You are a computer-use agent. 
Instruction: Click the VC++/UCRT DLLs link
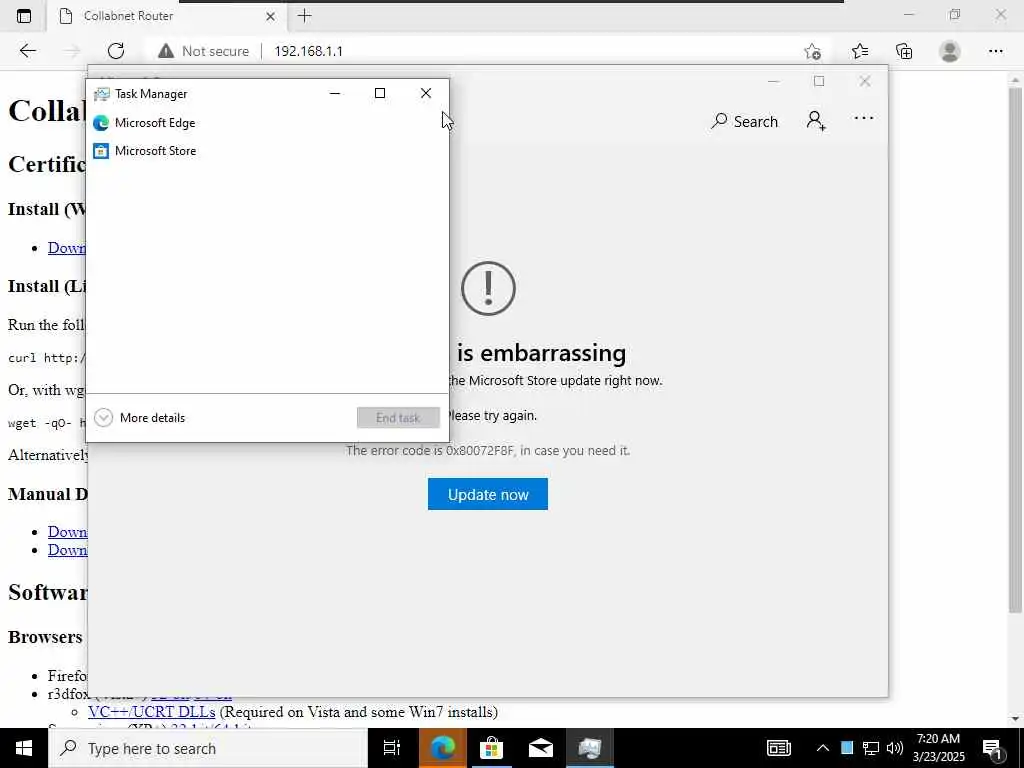tap(152, 711)
